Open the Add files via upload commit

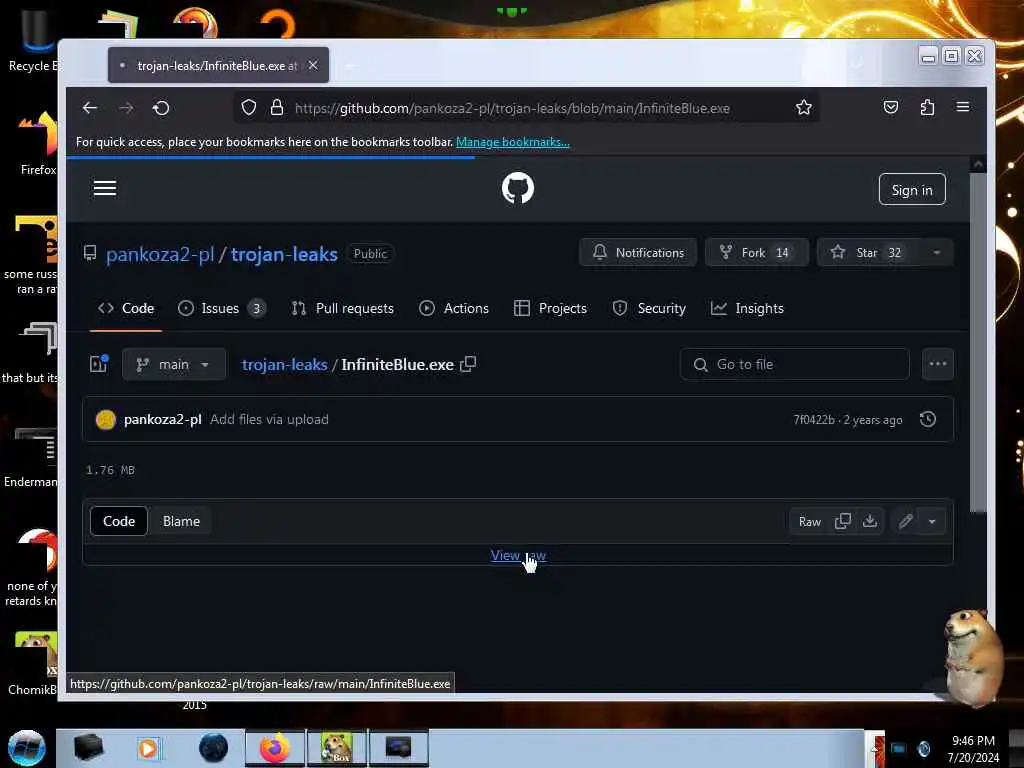[x=269, y=419]
